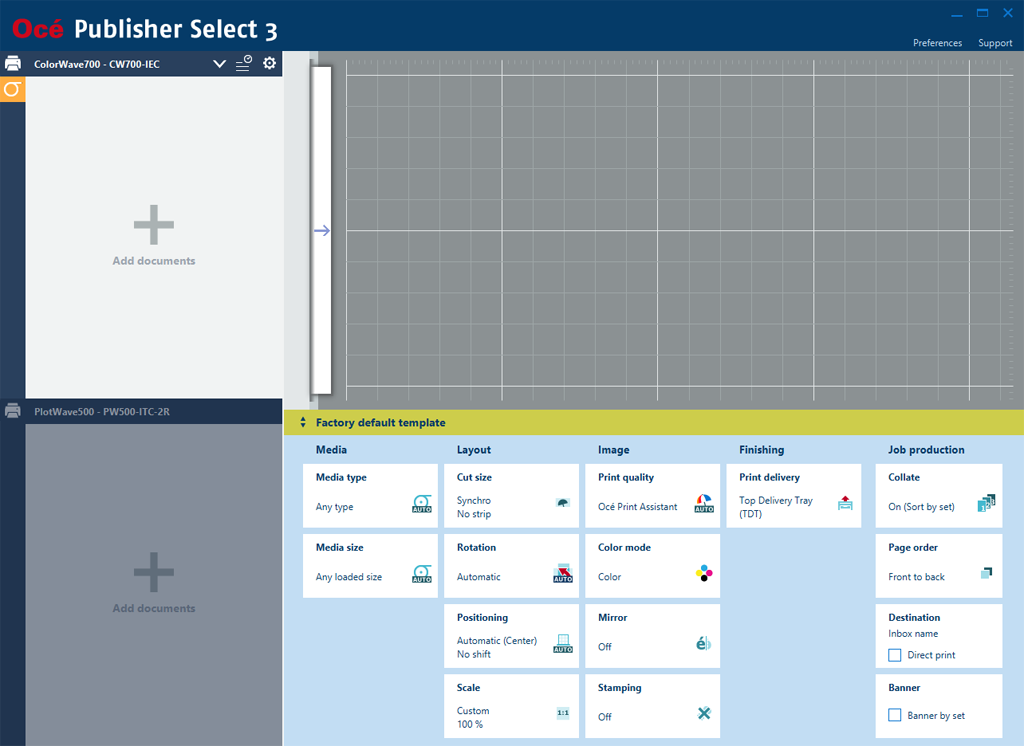Open the Stamping setting tile
Image resolution: width=1024 pixels, height=746 pixels.
[x=652, y=705]
